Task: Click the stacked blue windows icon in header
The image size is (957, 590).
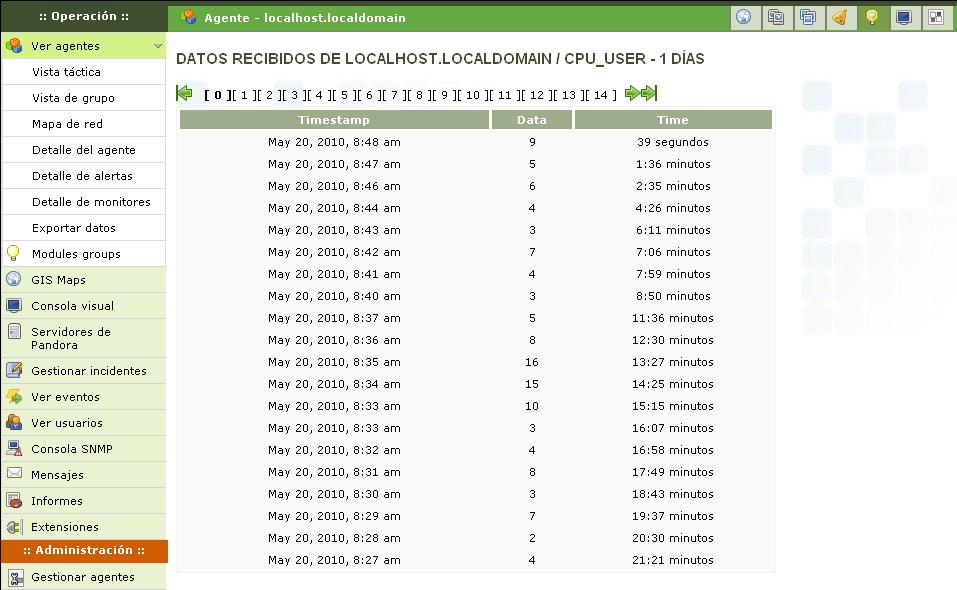Action: click(x=808, y=17)
